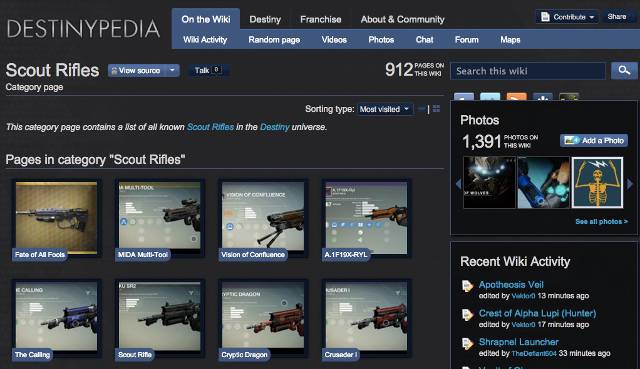
Task: Open TheDefiant604 user profile
Action: 534,353
